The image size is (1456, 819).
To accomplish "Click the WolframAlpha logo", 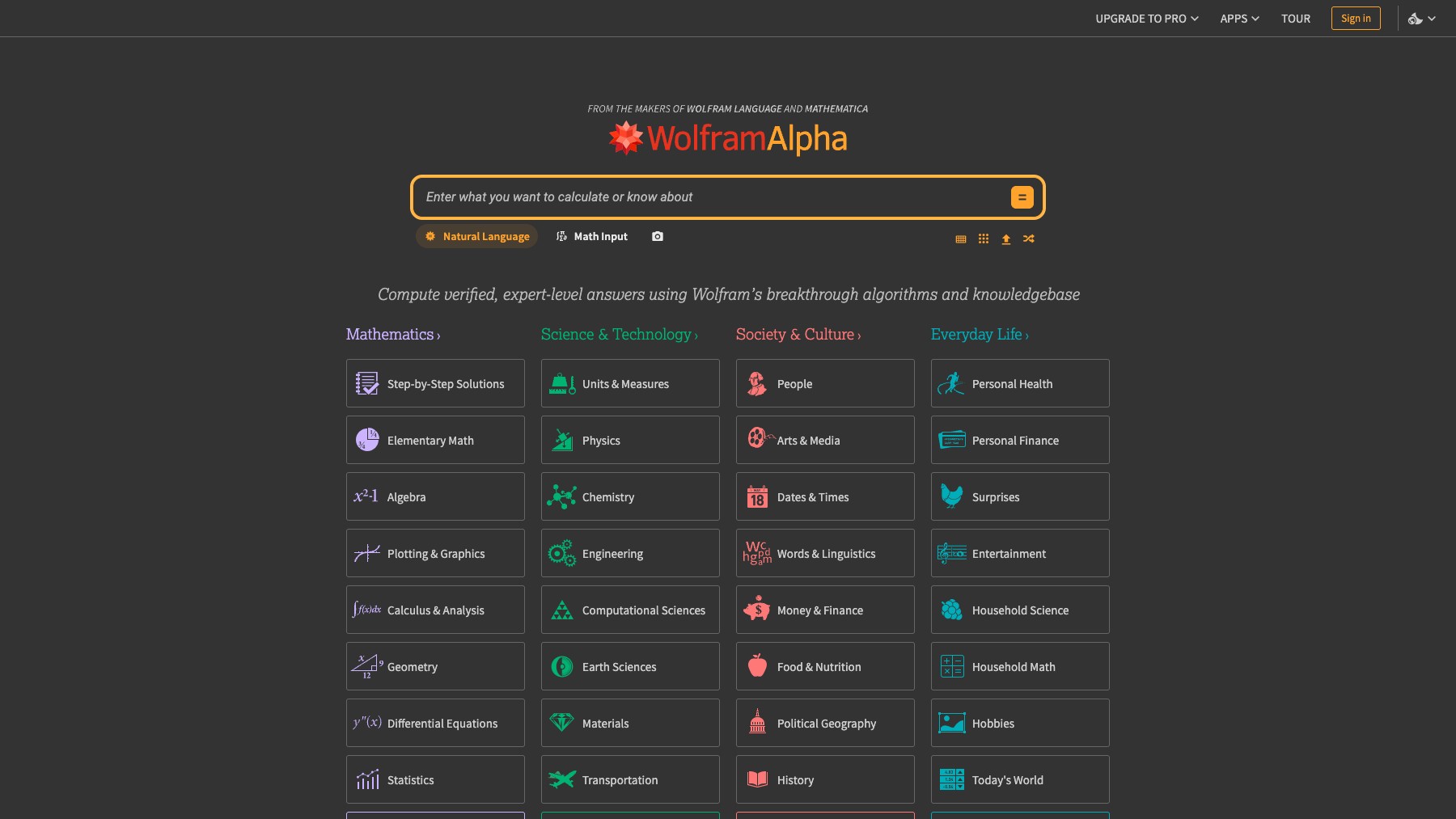I will point(728,138).
